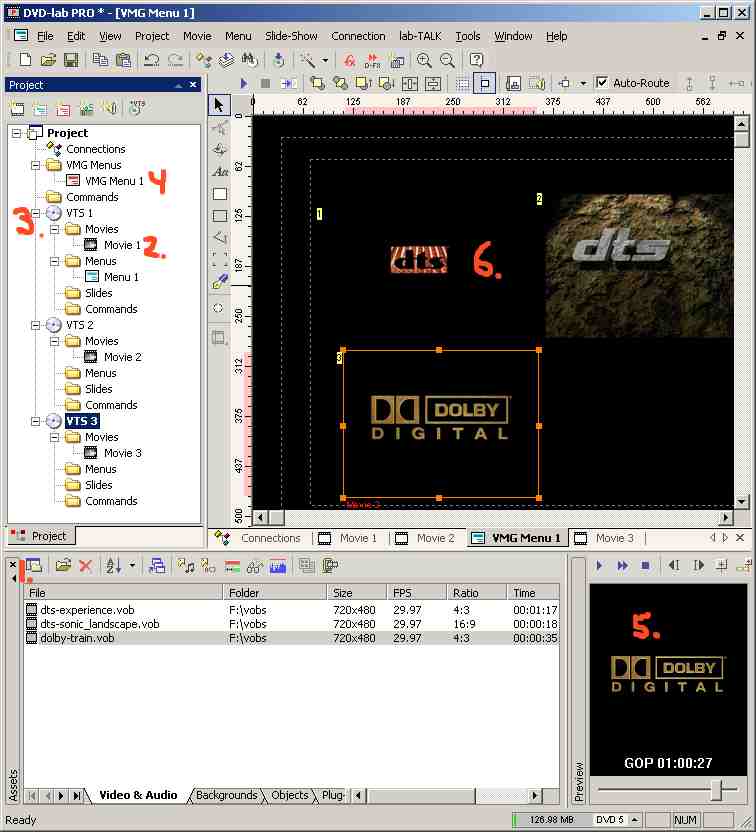The image size is (756, 832).
Task: Select dts-sonic_landscape.vob in asset list
Action: point(100,624)
